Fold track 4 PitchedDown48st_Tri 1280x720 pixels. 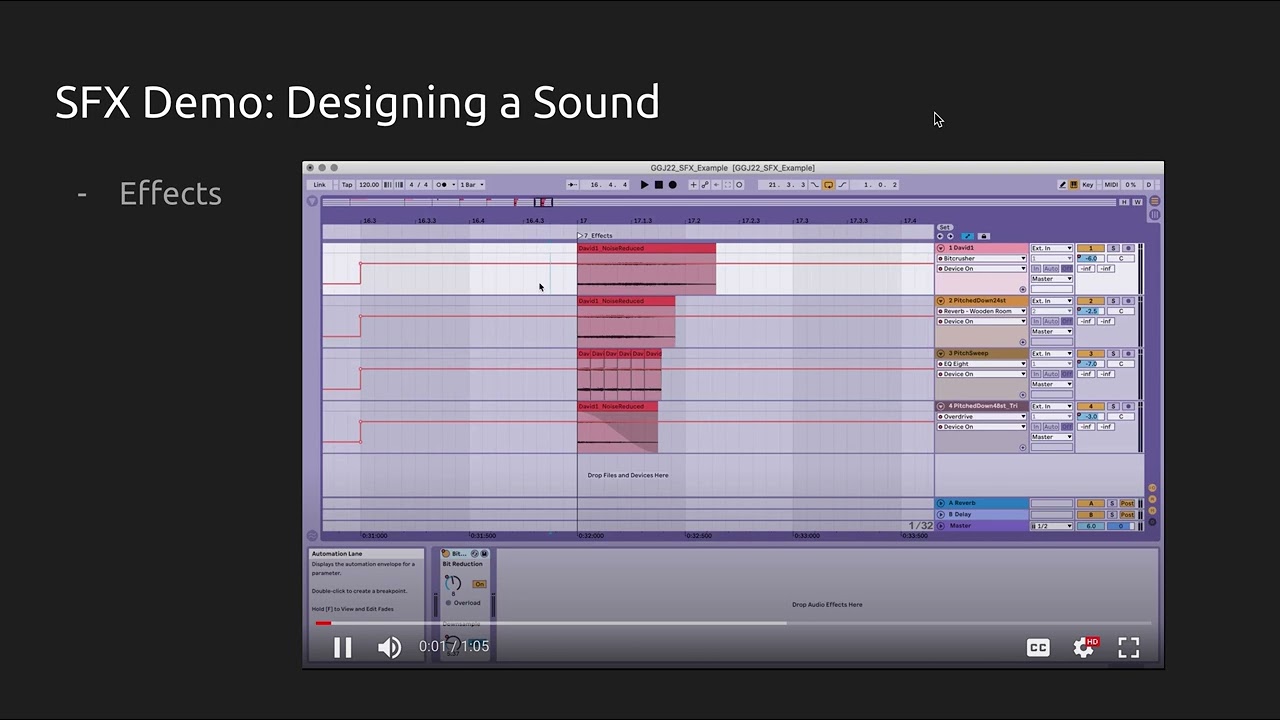941,406
